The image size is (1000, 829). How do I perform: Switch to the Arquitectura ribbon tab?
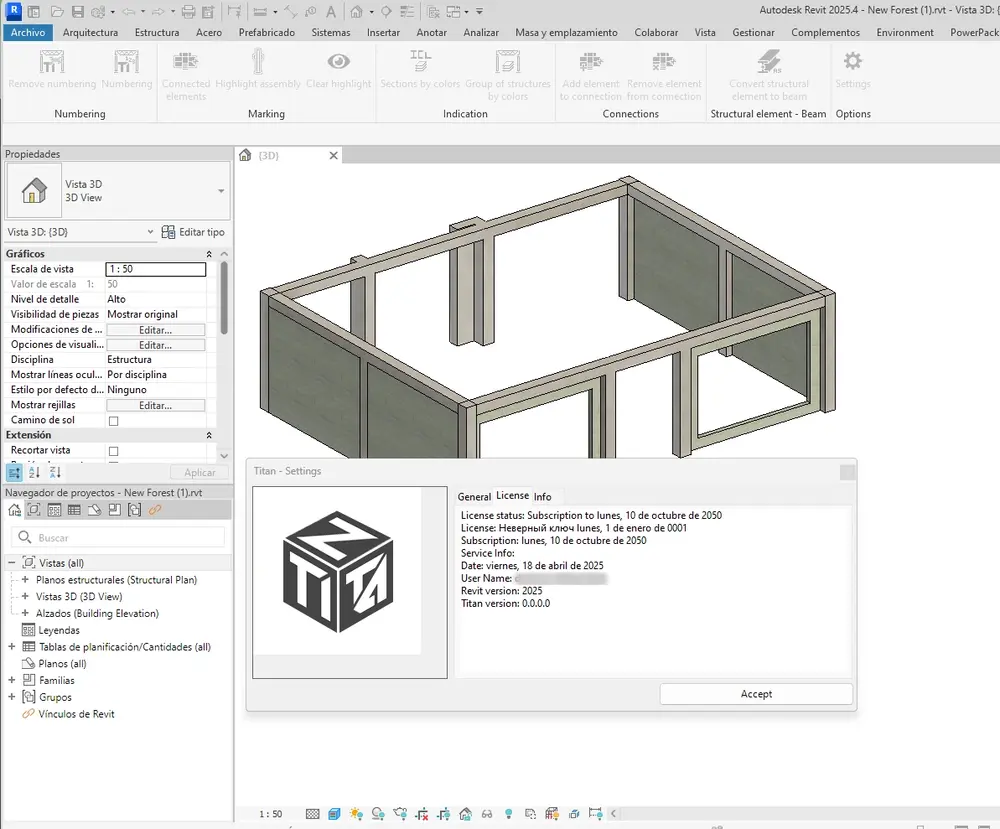click(91, 33)
